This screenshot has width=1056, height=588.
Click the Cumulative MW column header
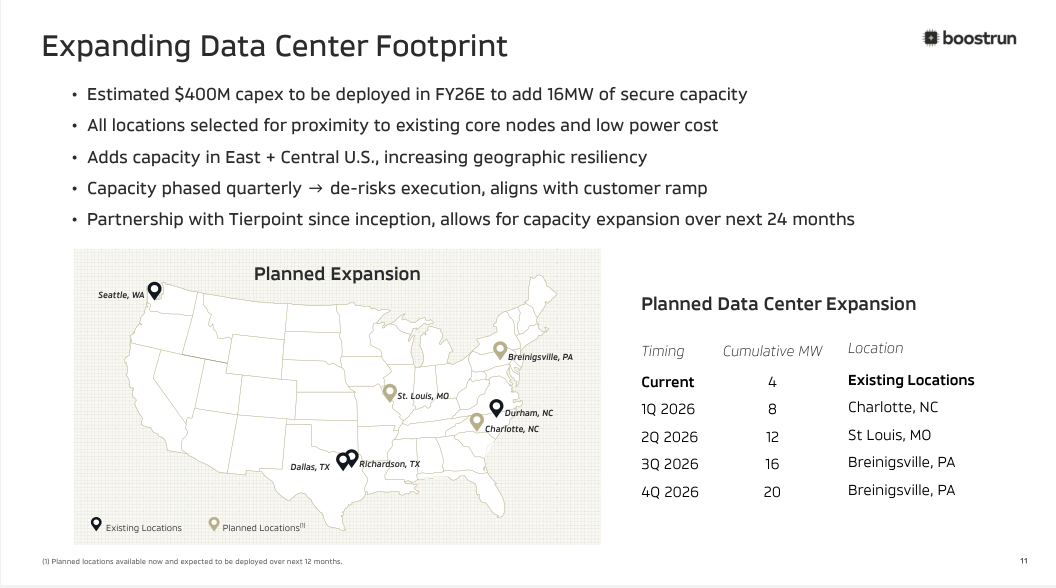coord(772,351)
